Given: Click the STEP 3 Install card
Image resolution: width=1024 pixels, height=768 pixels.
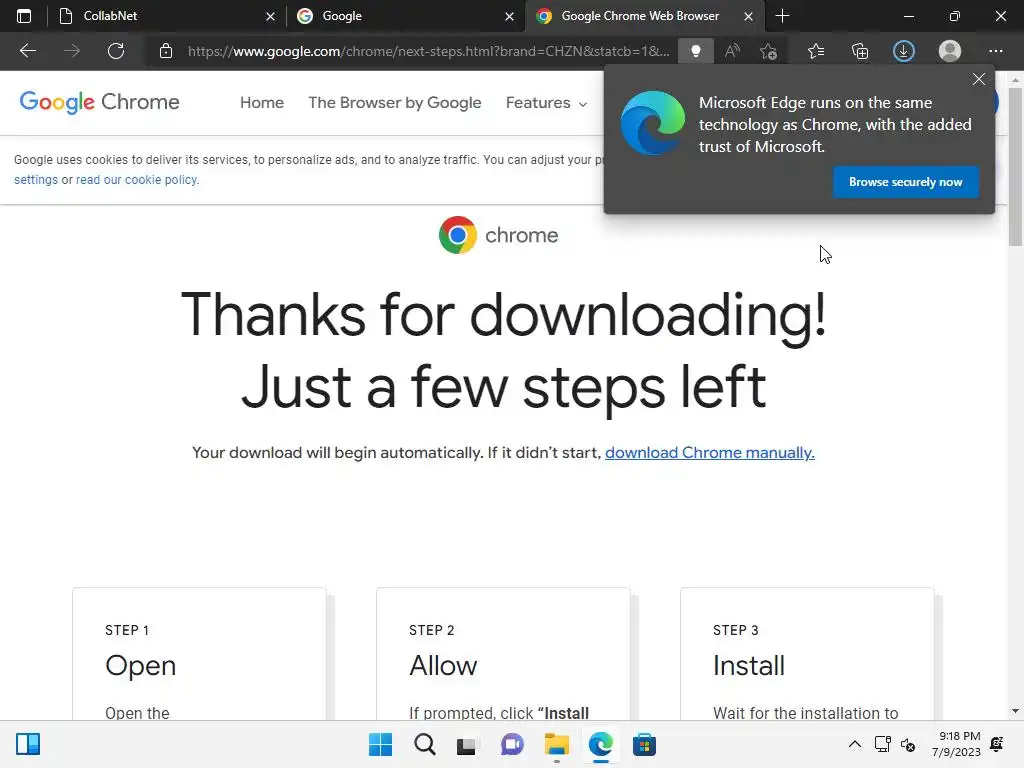Looking at the screenshot, I should point(807,654).
